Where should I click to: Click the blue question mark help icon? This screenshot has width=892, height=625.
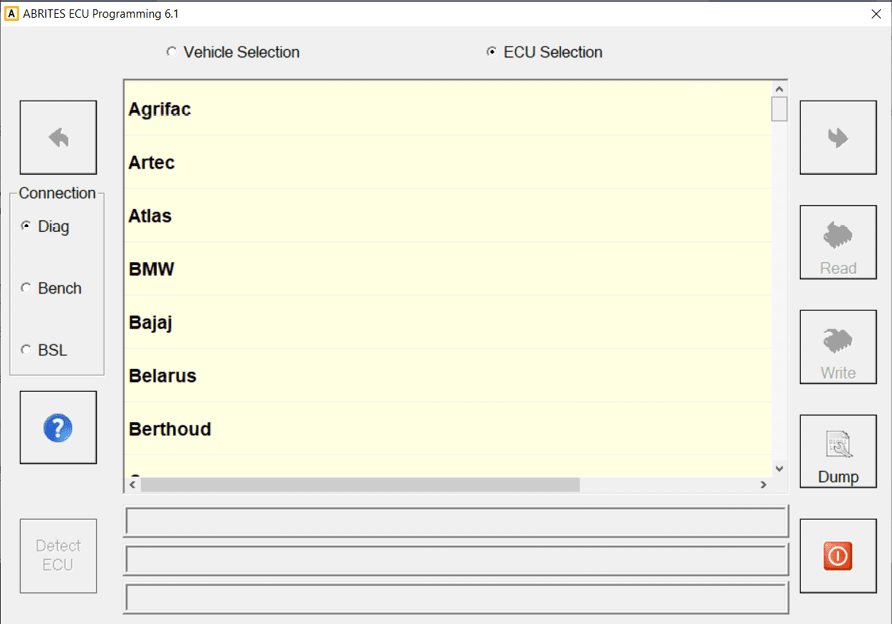point(58,428)
